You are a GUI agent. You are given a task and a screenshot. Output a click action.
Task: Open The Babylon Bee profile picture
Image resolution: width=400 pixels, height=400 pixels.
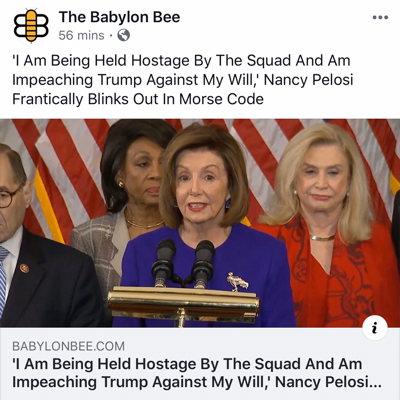(31, 26)
